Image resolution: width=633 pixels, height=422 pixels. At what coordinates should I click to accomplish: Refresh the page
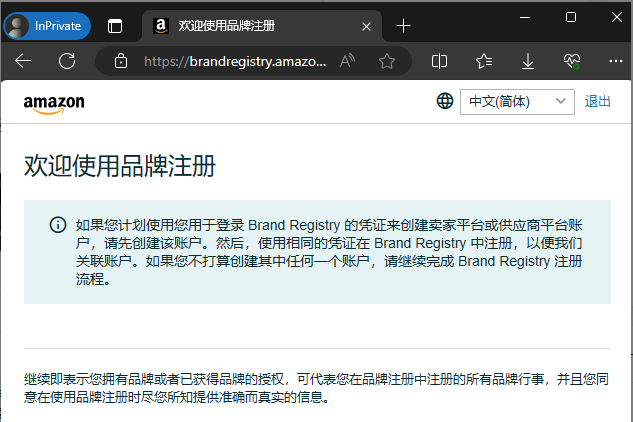[67, 61]
